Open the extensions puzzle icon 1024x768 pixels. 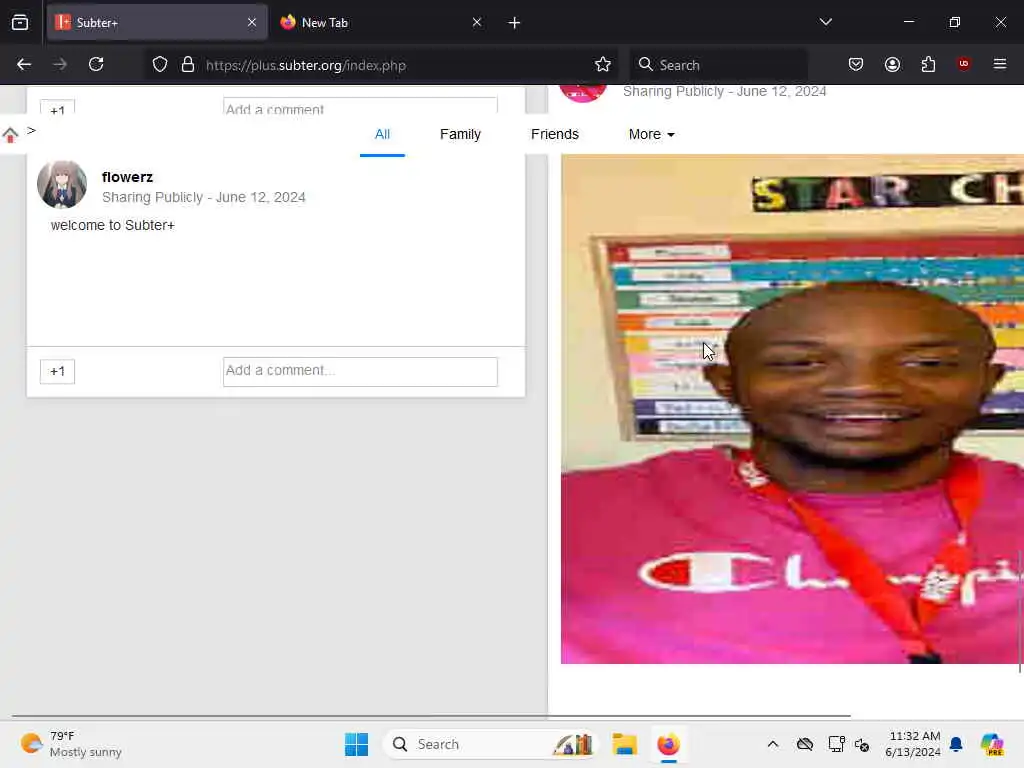tap(928, 64)
